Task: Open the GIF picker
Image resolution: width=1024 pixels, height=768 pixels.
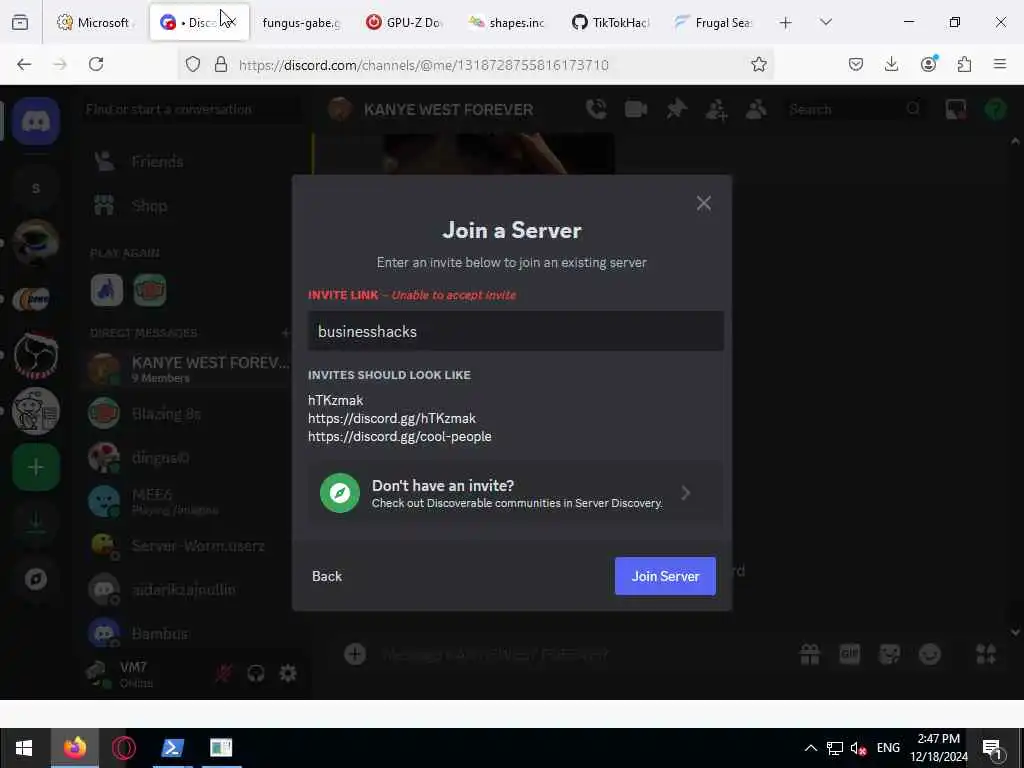Action: (x=849, y=654)
